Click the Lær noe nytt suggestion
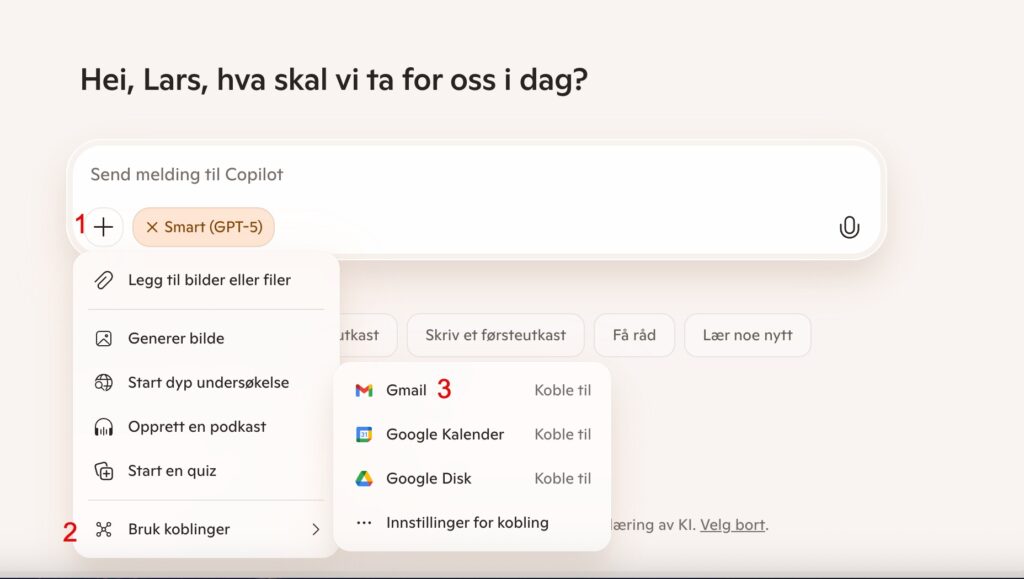1024x579 pixels. coord(747,335)
